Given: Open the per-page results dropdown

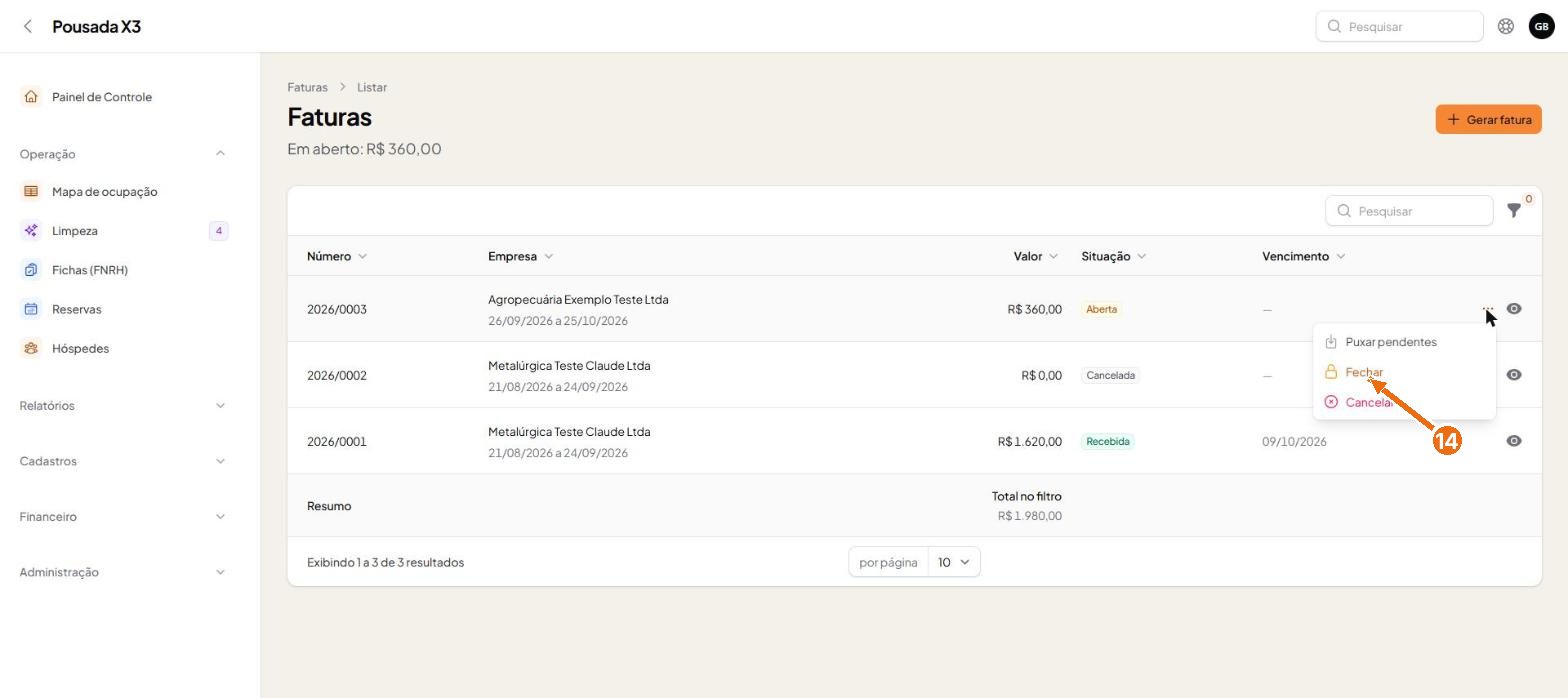Looking at the screenshot, I should pyautogui.click(x=954, y=562).
